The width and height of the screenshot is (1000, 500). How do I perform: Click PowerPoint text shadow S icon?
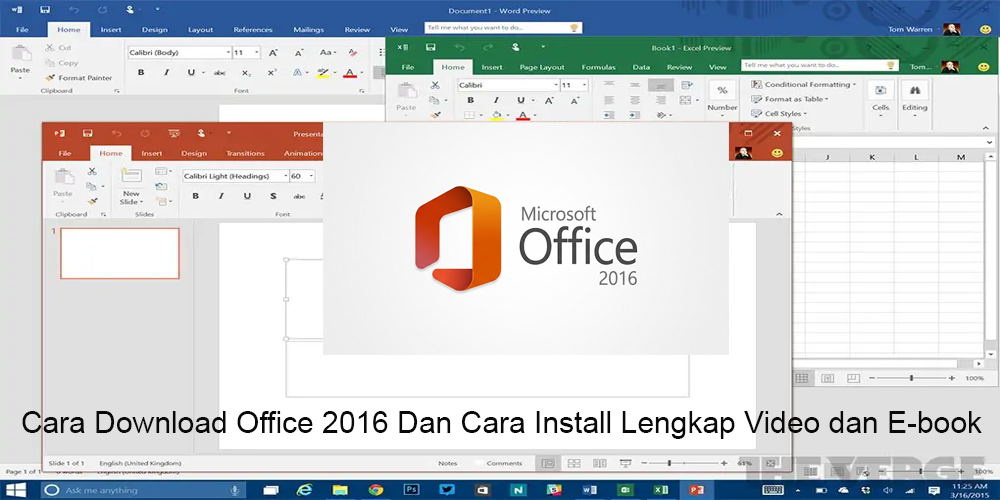click(273, 196)
